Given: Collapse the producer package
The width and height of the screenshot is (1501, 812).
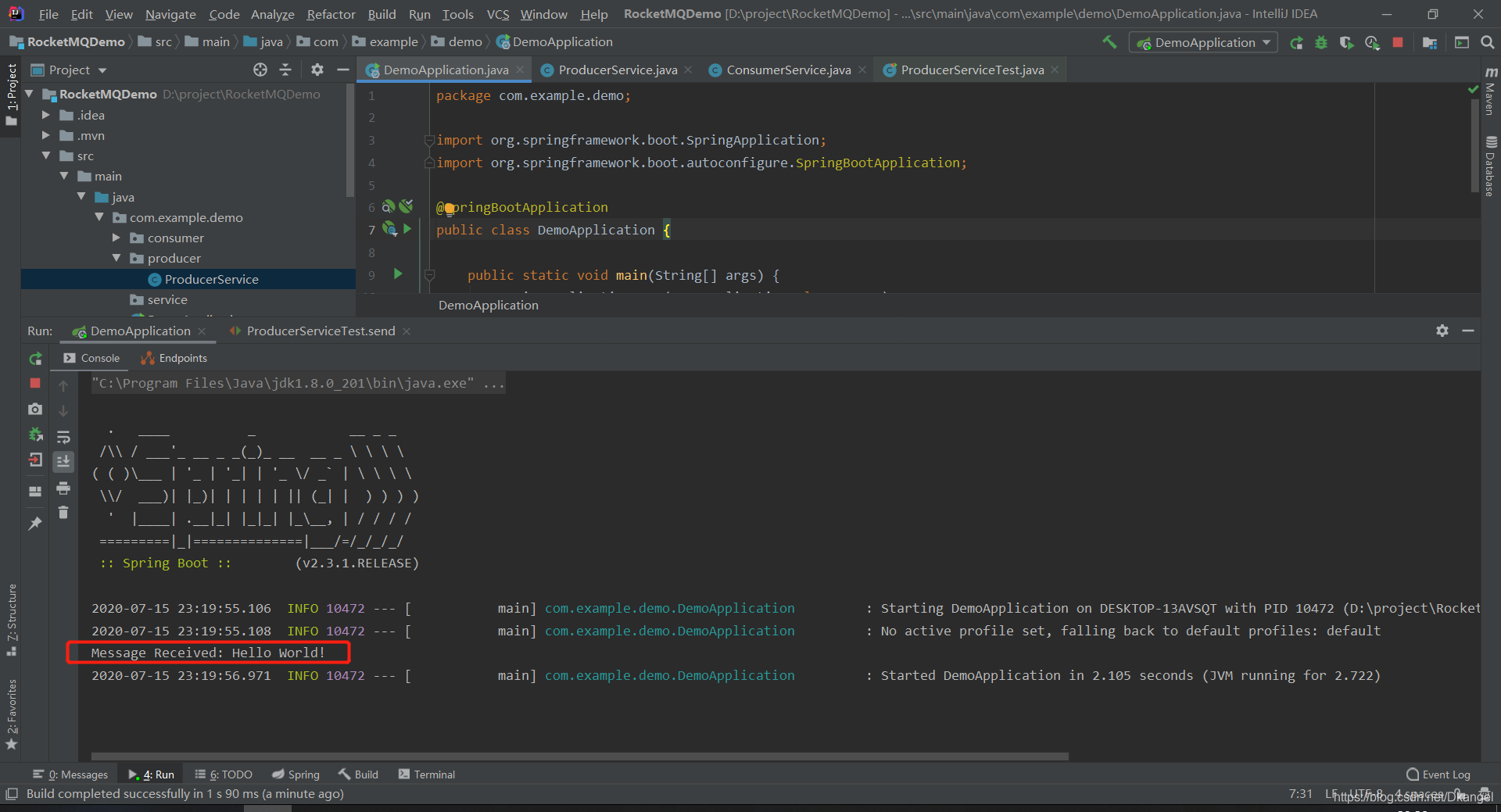Looking at the screenshot, I should point(116,258).
